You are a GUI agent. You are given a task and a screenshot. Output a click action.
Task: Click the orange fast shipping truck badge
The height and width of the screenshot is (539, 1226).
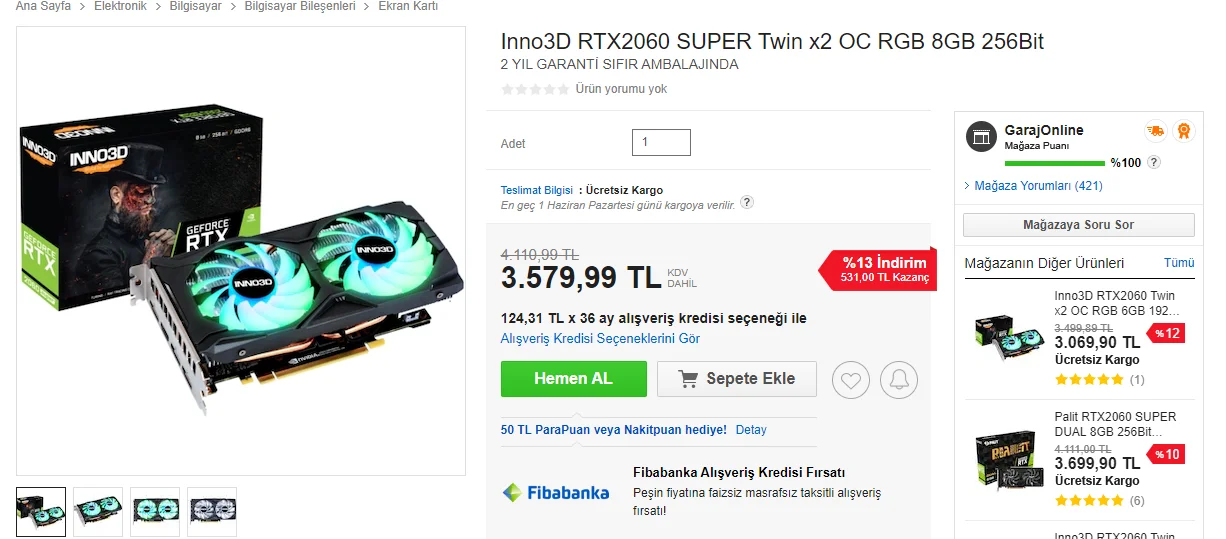[x=1155, y=131]
